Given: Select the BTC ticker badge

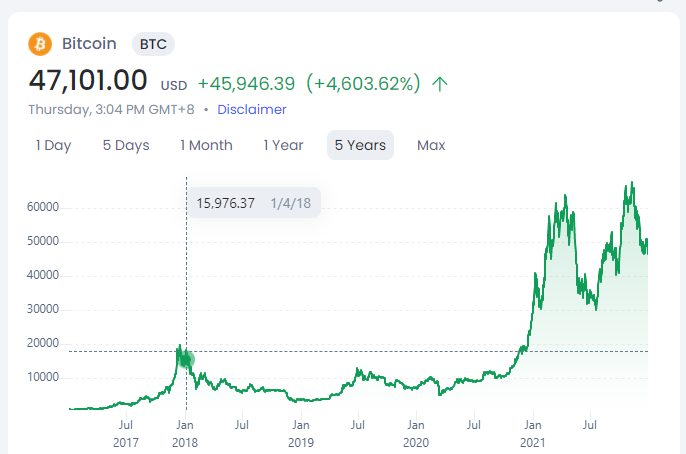Looking at the screenshot, I should (x=153, y=44).
